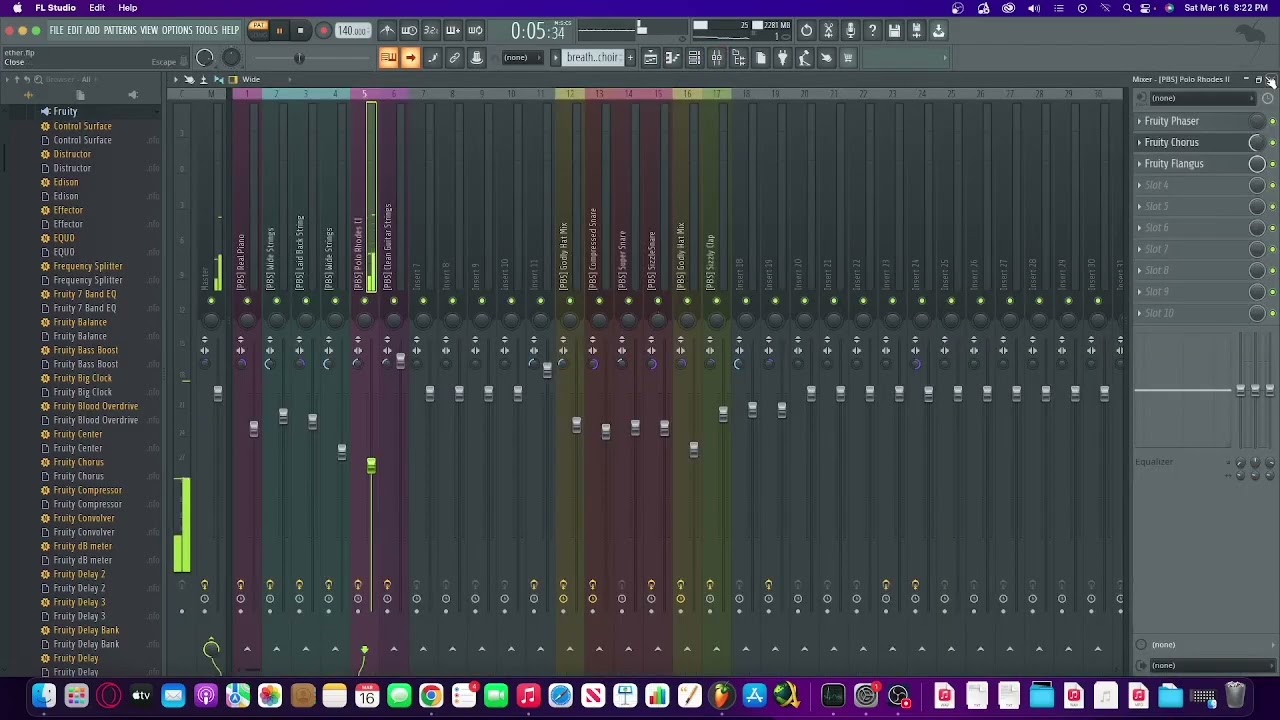Click the stamp tool icon
Screen dimensions: 1280x720
[476, 58]
